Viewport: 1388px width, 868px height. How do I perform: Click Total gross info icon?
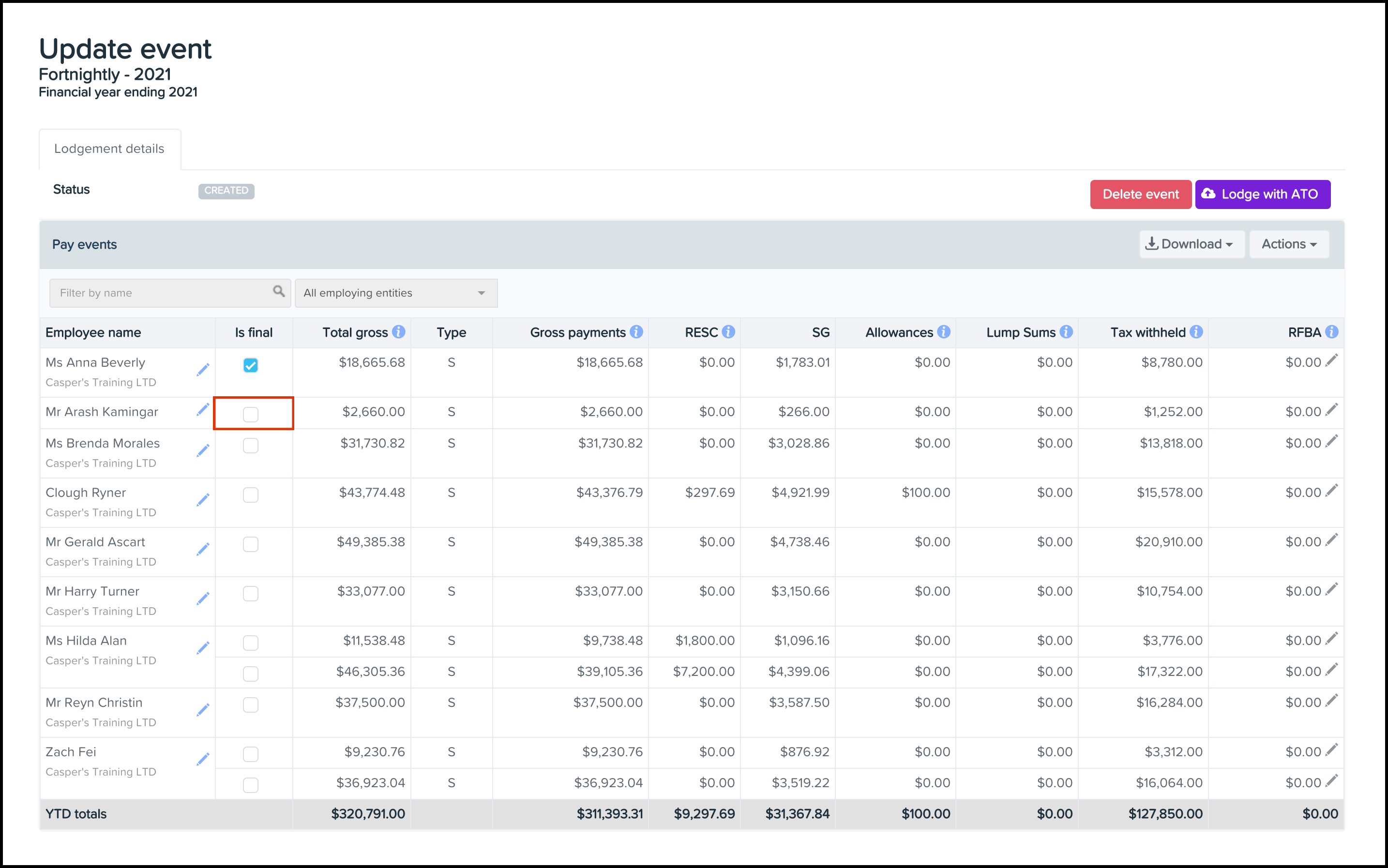398,332
